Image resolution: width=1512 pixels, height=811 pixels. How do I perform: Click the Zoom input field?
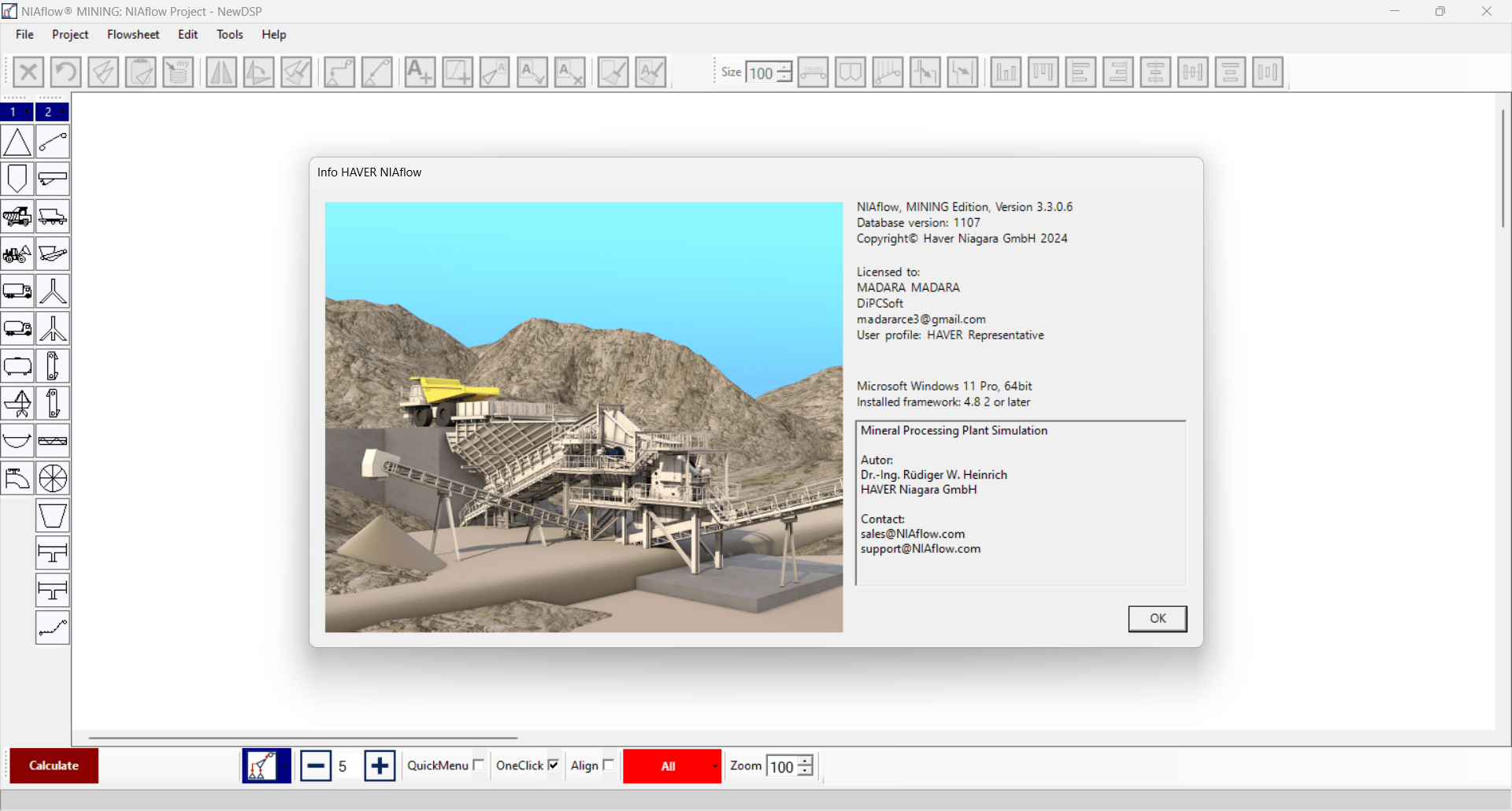[781, 767]
